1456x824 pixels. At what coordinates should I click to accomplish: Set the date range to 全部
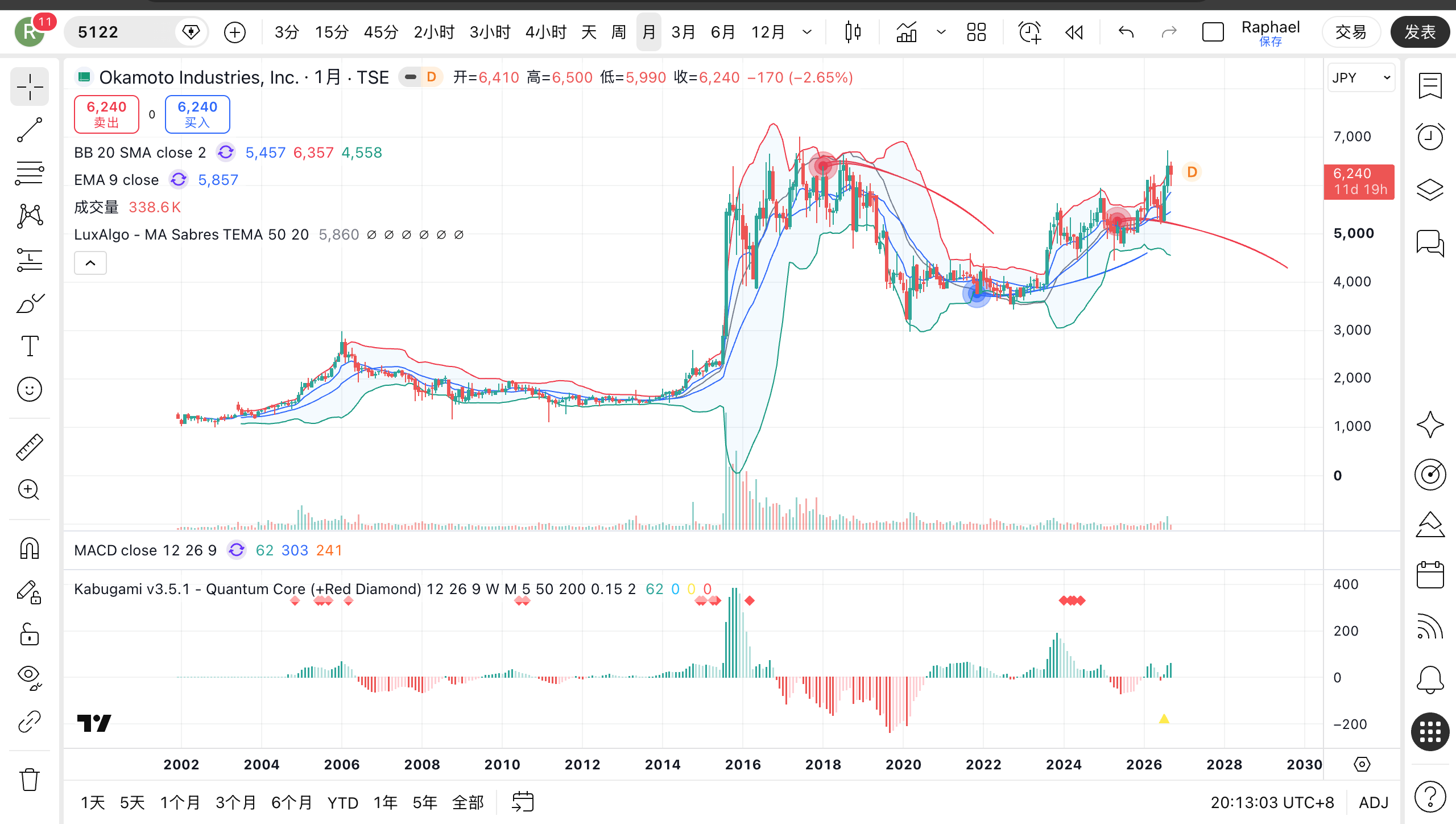[x=468, y=802]
